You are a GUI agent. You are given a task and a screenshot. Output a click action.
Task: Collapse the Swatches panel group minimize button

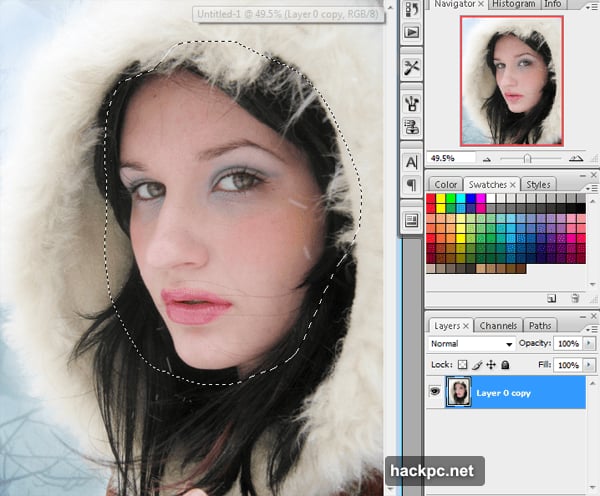583,175
